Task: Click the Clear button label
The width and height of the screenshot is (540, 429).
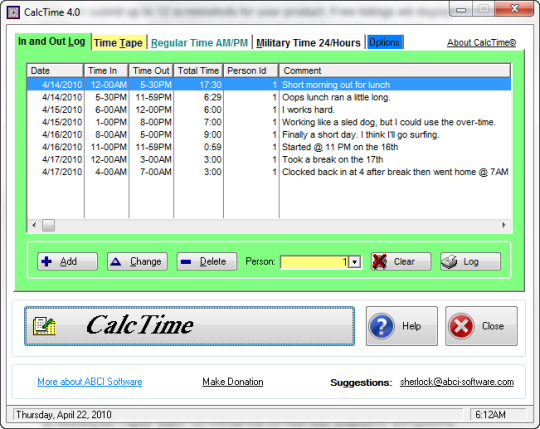Action: (x=404, y=262)
